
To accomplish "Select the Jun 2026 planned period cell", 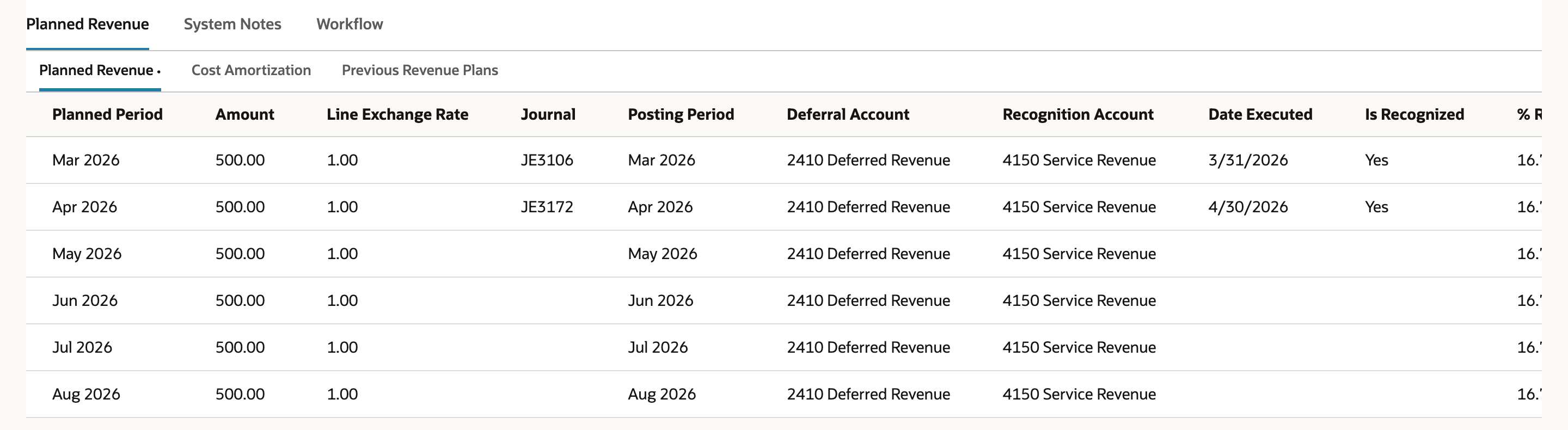I will point(84,300).
